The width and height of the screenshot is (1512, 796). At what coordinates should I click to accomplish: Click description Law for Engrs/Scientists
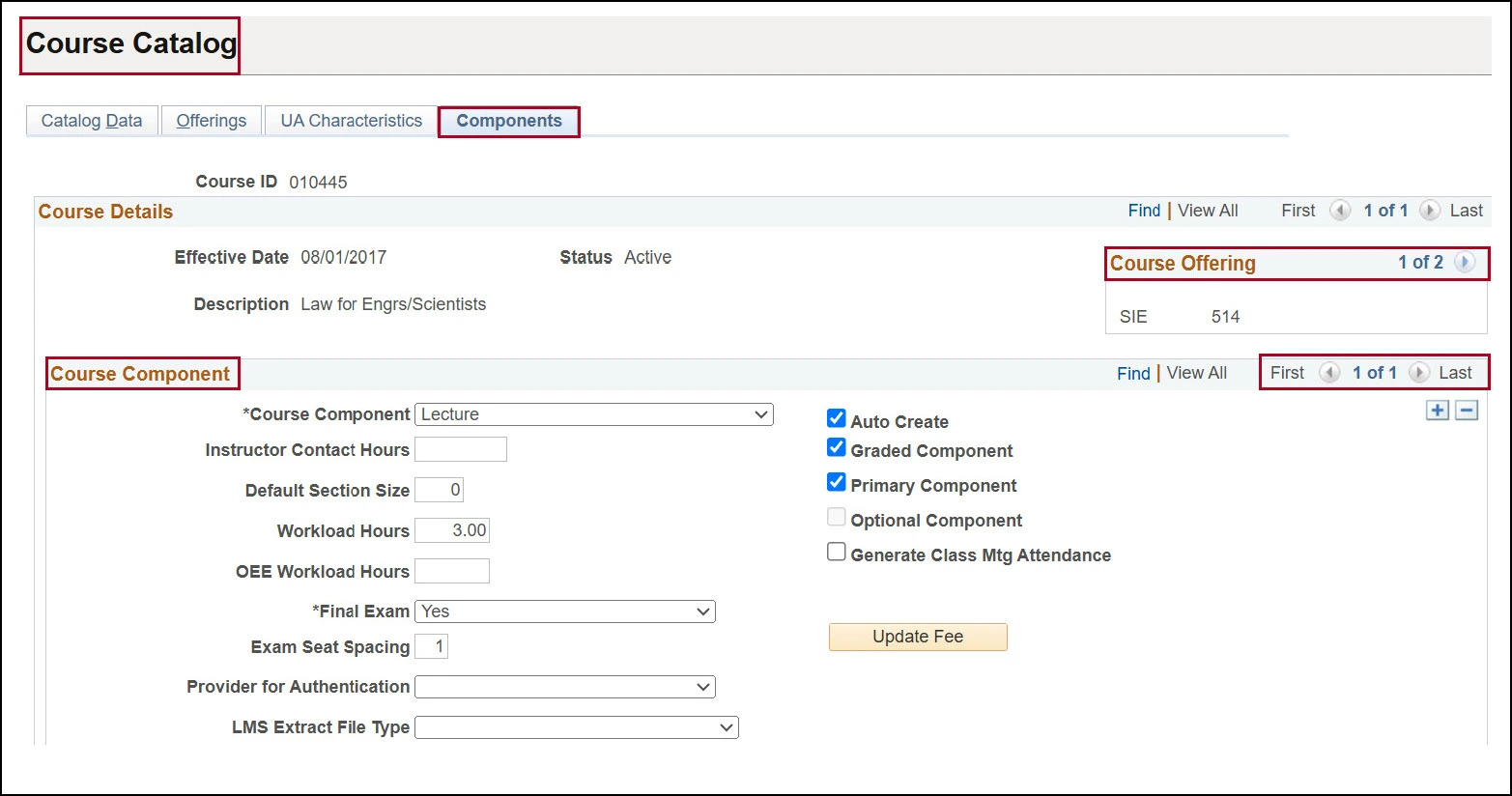(393, 304)
